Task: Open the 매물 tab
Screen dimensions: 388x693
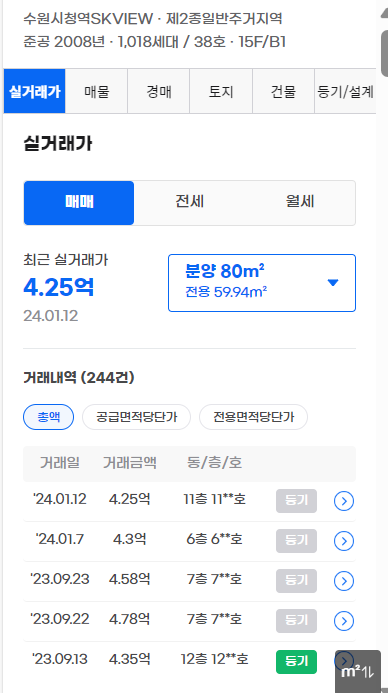Action: (96, 91)
